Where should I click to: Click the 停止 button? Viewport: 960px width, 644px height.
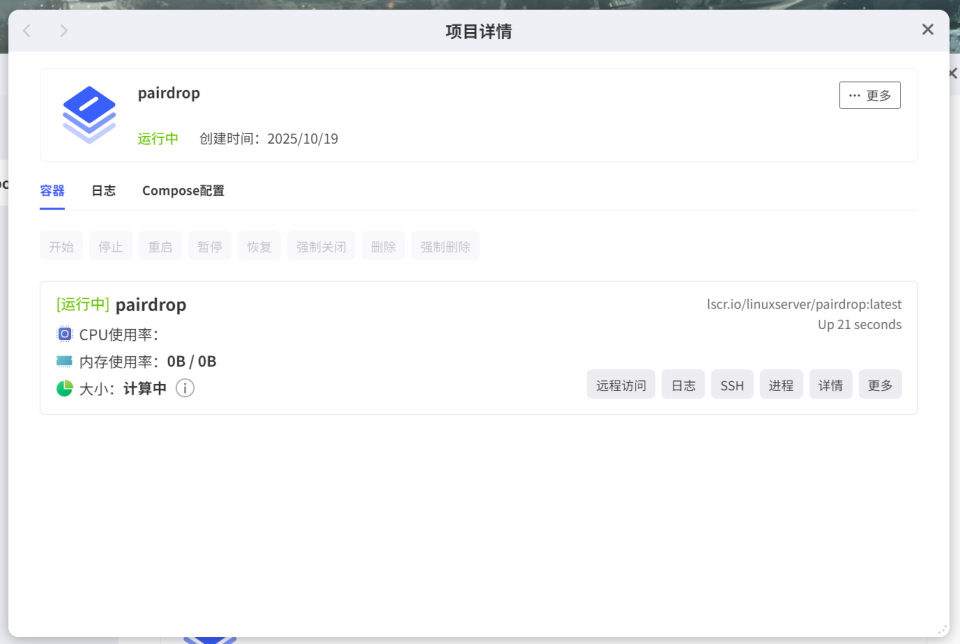coord(111,246)
